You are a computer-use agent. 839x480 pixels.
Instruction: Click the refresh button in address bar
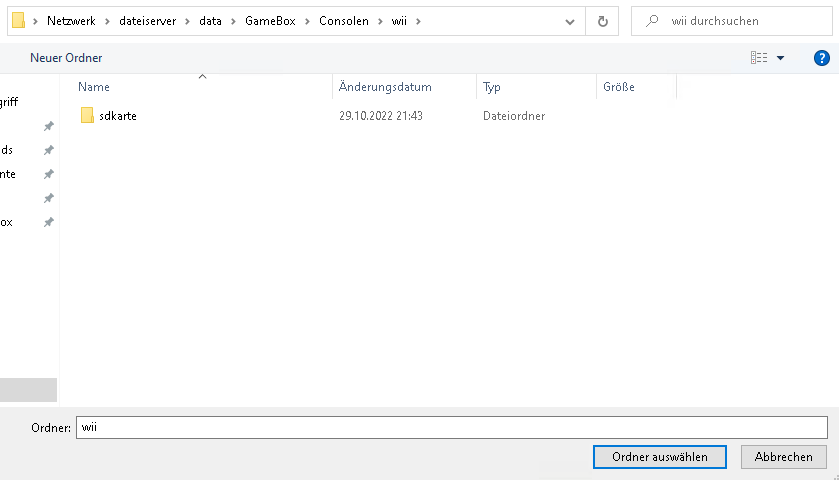(602, 21)
